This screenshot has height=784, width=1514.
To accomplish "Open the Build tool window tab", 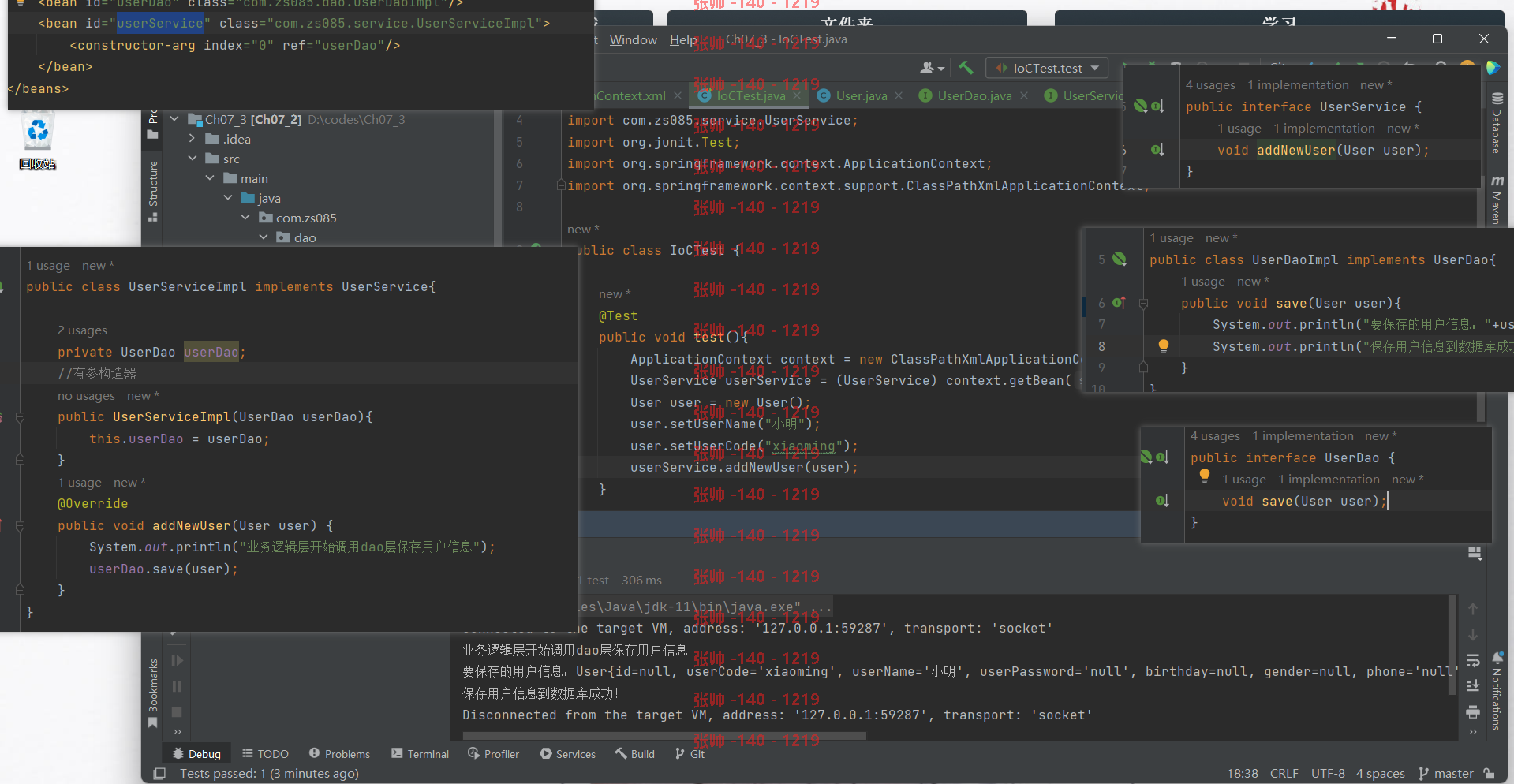I will coord(635,754).
